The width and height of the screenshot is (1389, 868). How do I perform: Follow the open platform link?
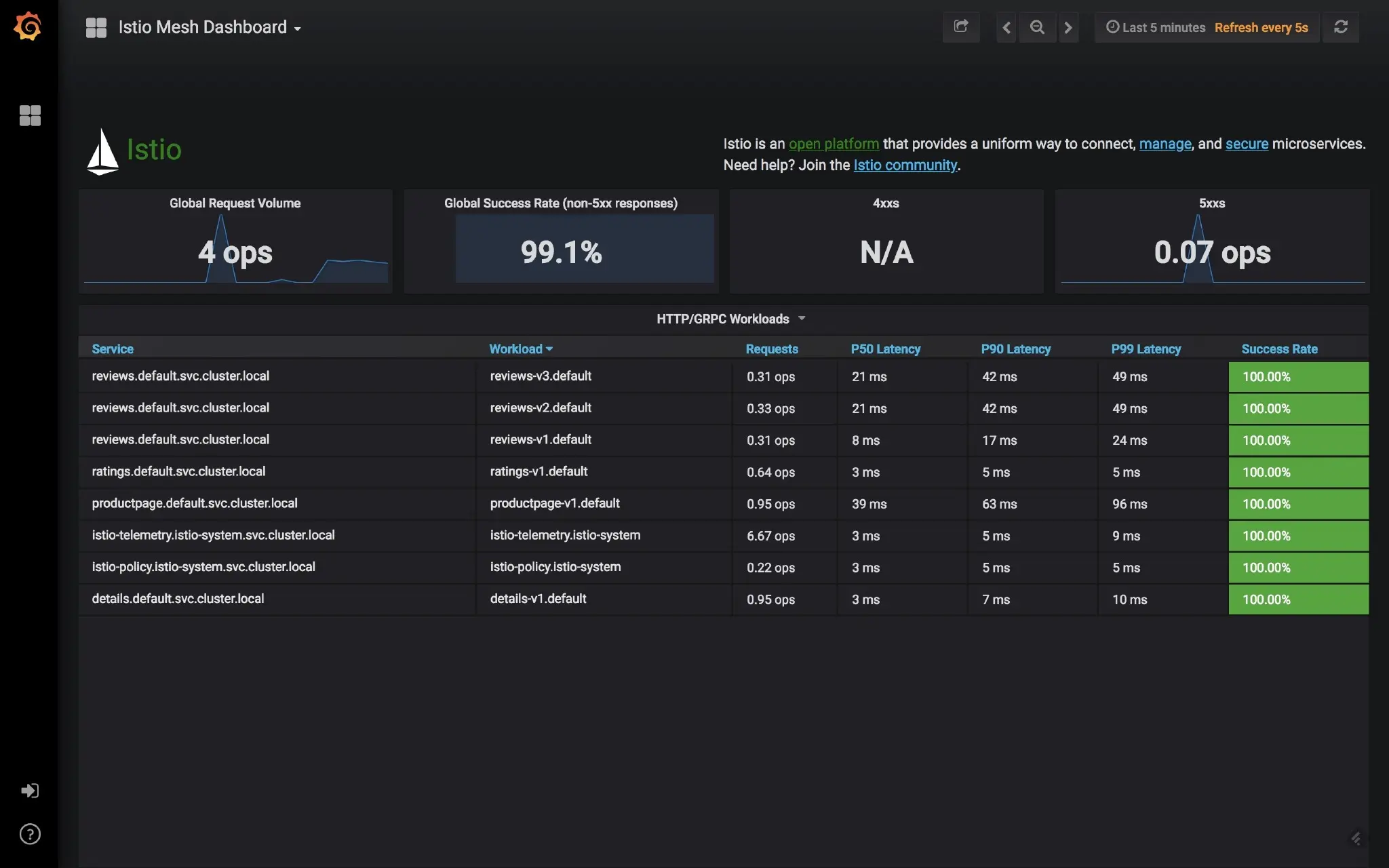[x=834, y=144]
